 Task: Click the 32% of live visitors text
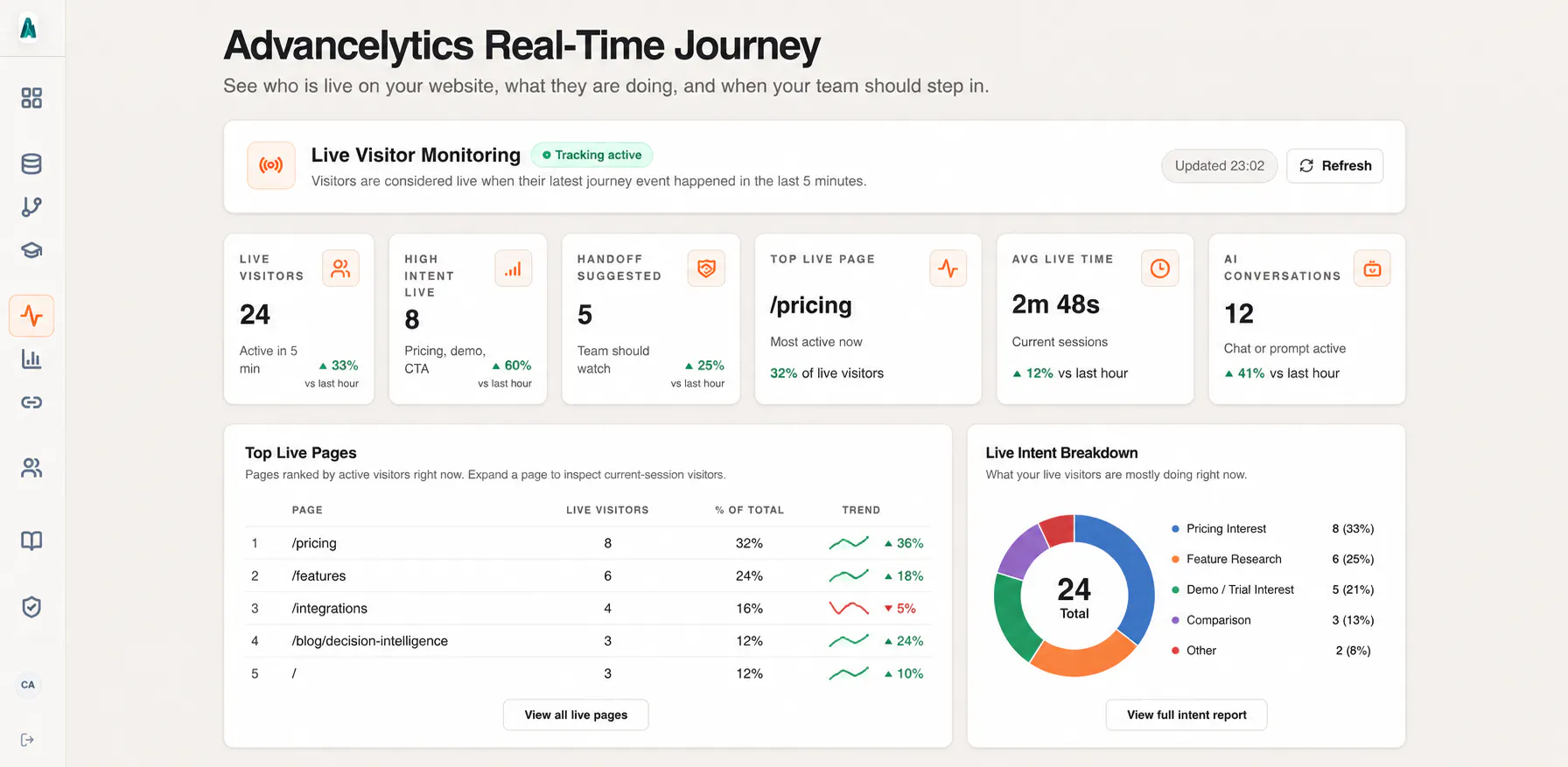[x=827, y=373]
